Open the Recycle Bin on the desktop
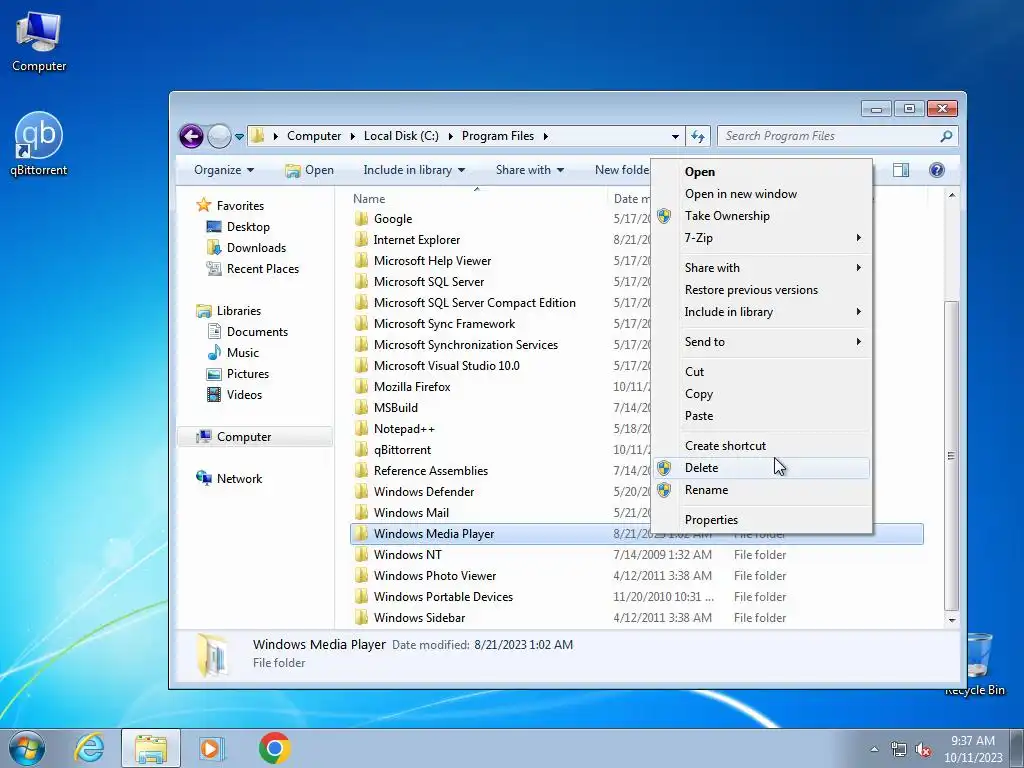1024x768 pixels. [976, 663]
